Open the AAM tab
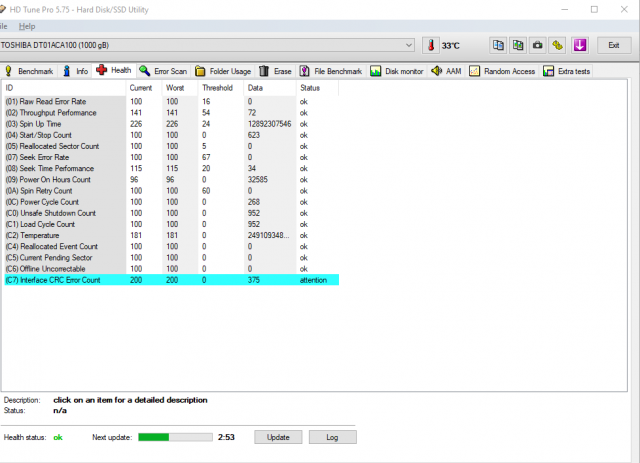Viewport: 640px width, 463px height. (x=447, y=71)
